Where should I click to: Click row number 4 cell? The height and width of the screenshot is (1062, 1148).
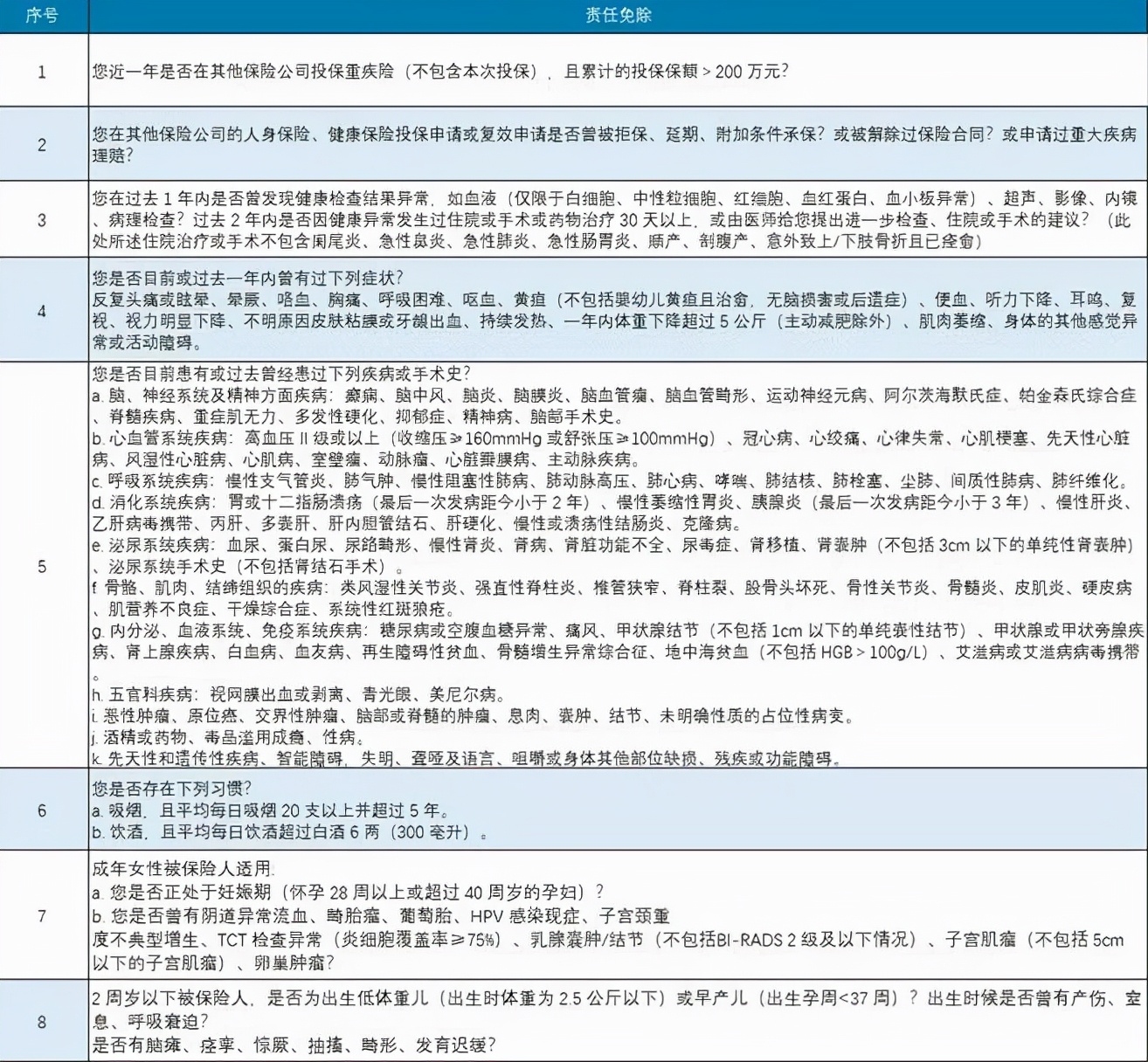tap(42, 309)
